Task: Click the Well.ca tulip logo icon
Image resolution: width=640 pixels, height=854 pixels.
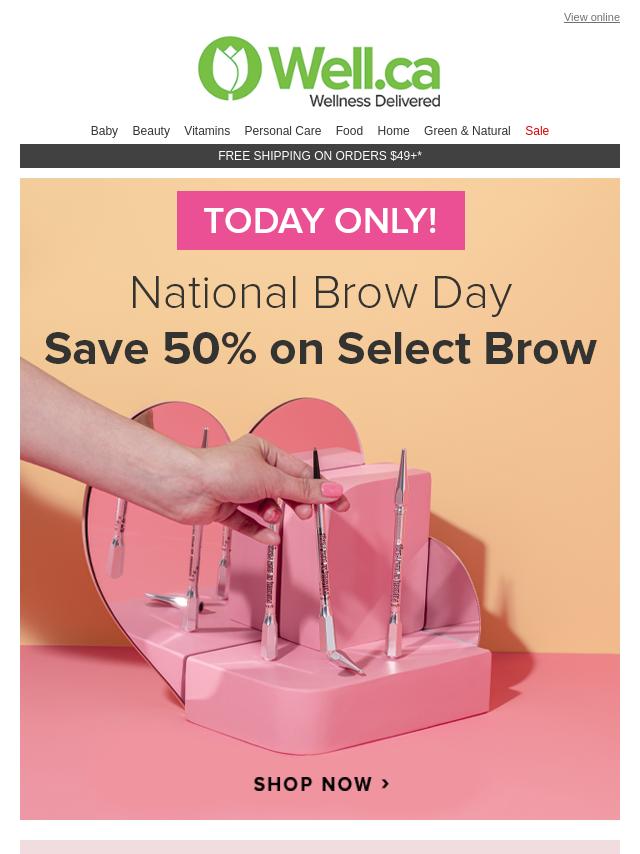Action: (229, 68)
